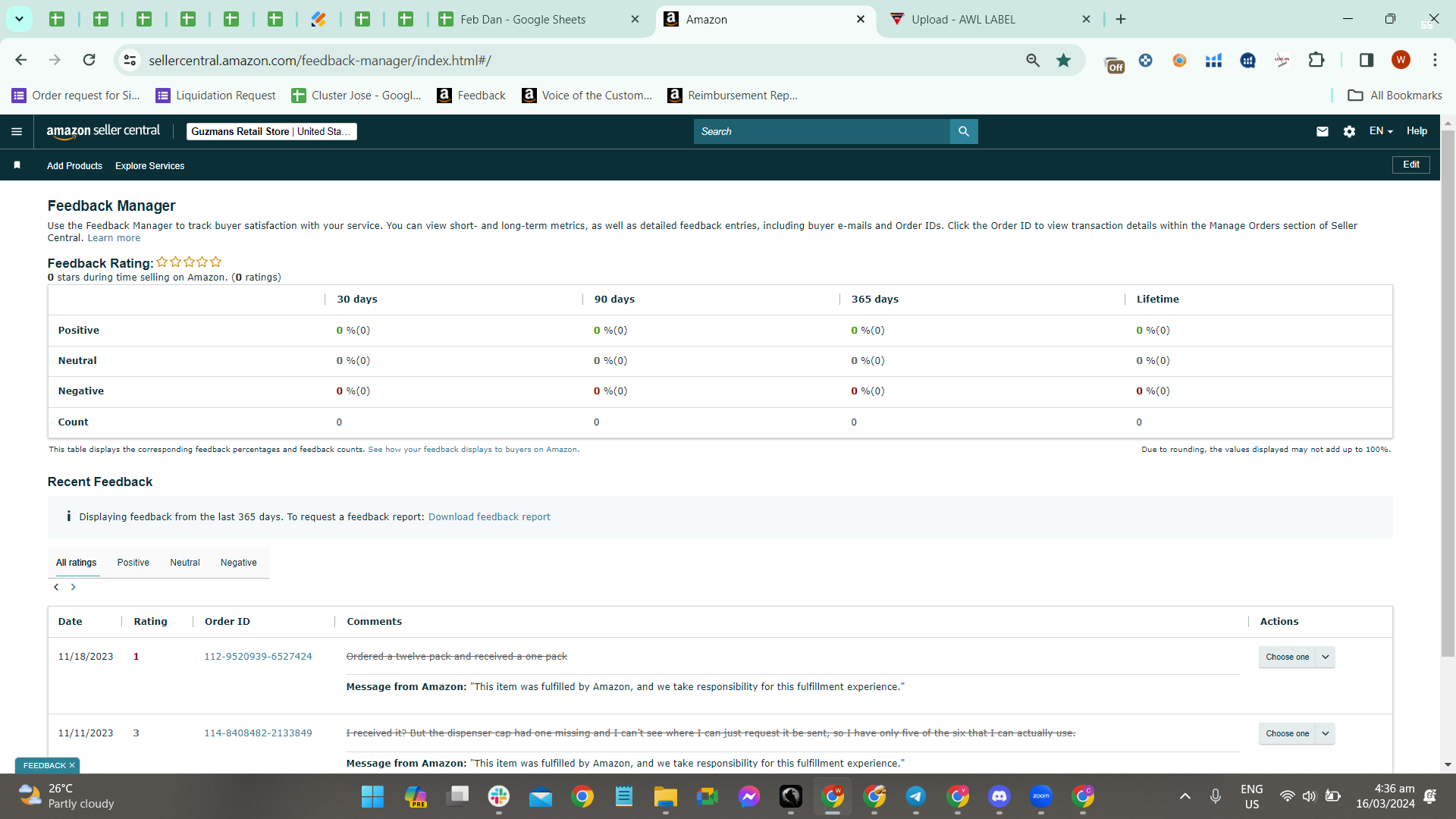This screenshot has height=819, width=1456.
Task: Select the All ratings tab
Action: coord(77,563)
